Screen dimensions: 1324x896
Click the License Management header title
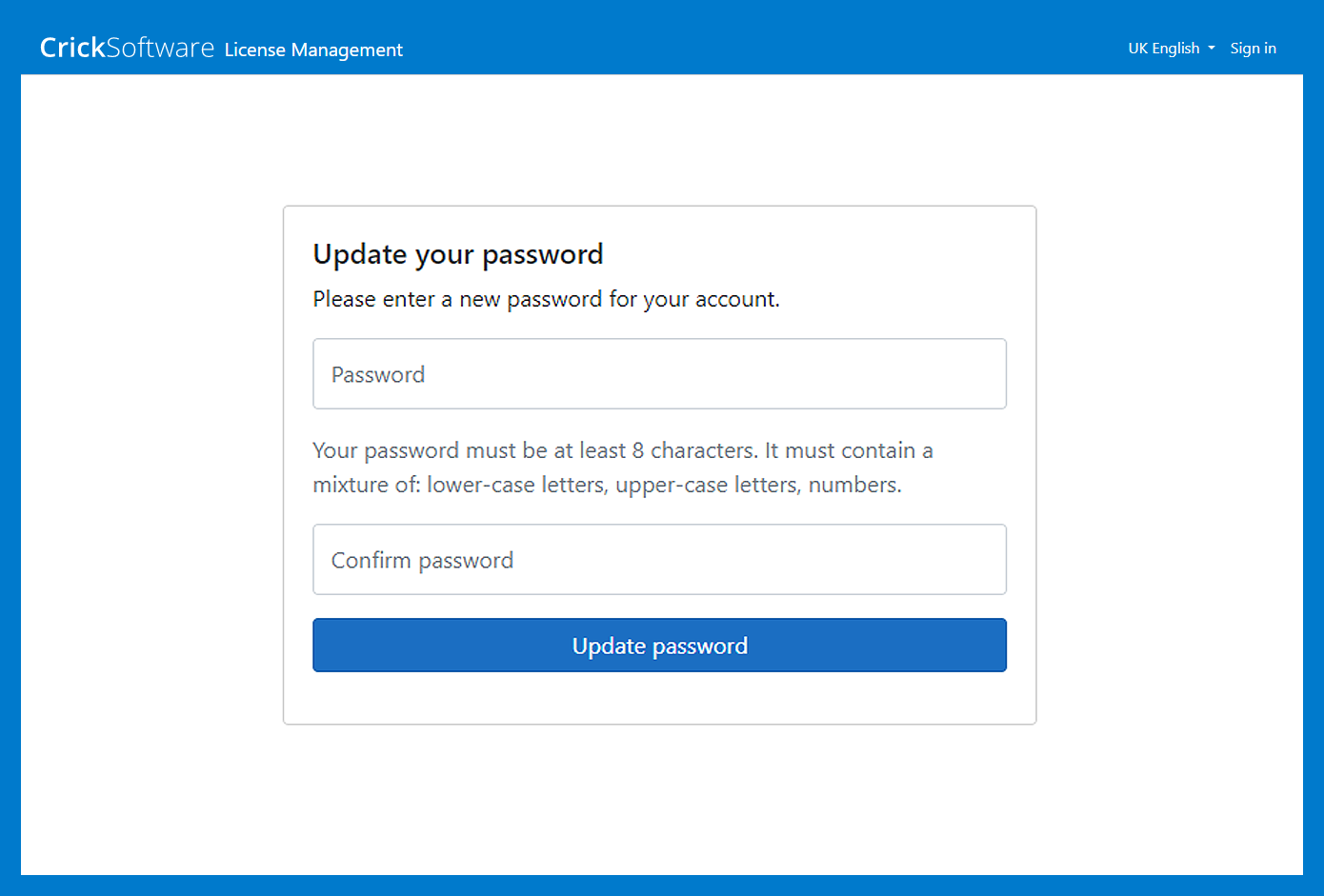pos(313,50)
